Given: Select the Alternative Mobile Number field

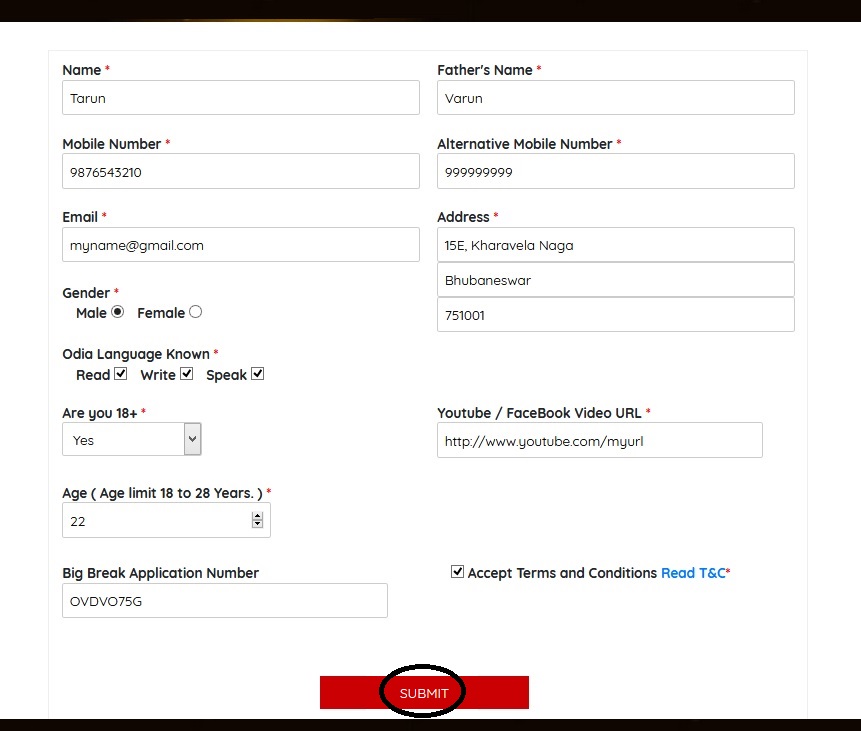Looking at the screenshot, I should point(615,171).
